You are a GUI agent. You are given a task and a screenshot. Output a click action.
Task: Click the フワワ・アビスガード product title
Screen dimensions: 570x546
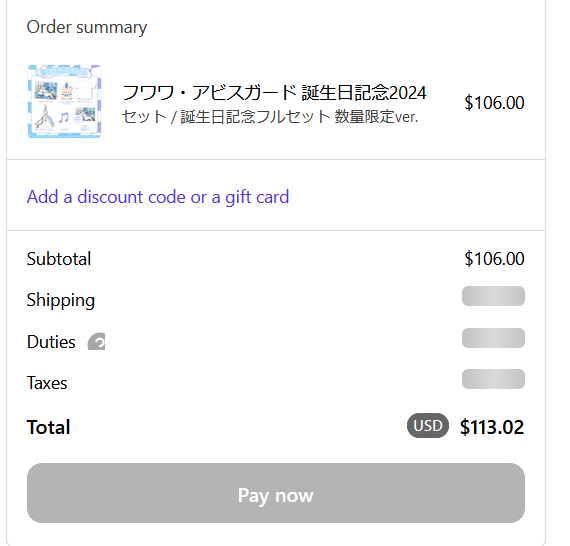pos(274,92)
